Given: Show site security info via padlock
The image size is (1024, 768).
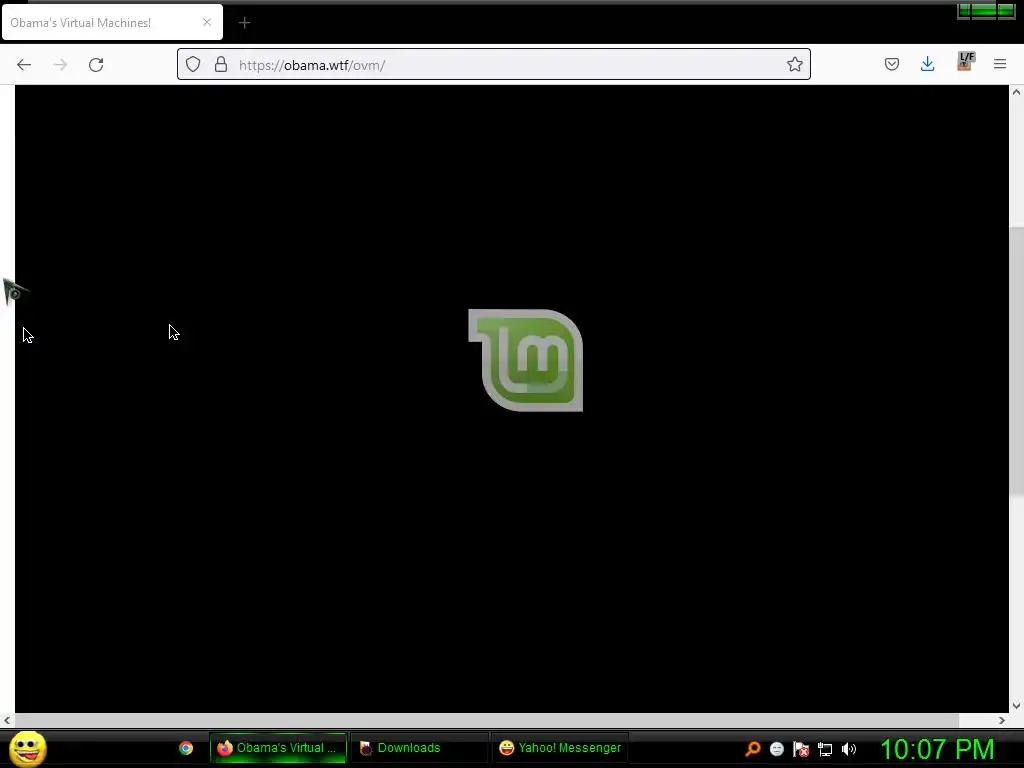Looking at the screenshot, I should (221, 64).
